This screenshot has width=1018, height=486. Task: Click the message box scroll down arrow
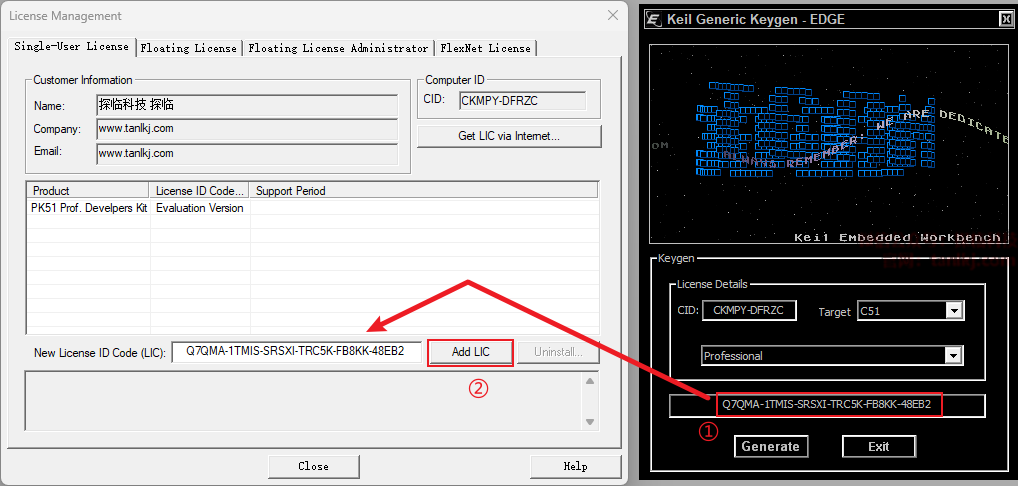(590, 422)
